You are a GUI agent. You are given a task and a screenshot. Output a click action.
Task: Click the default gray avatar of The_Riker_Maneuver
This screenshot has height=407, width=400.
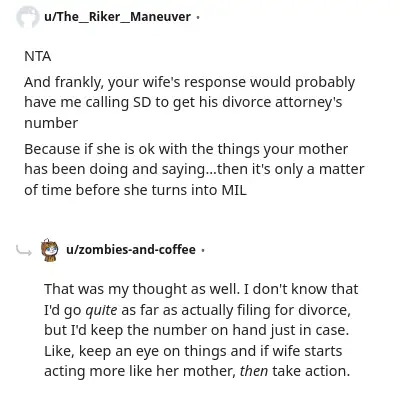pyautogui.click(x=27, y=17)
